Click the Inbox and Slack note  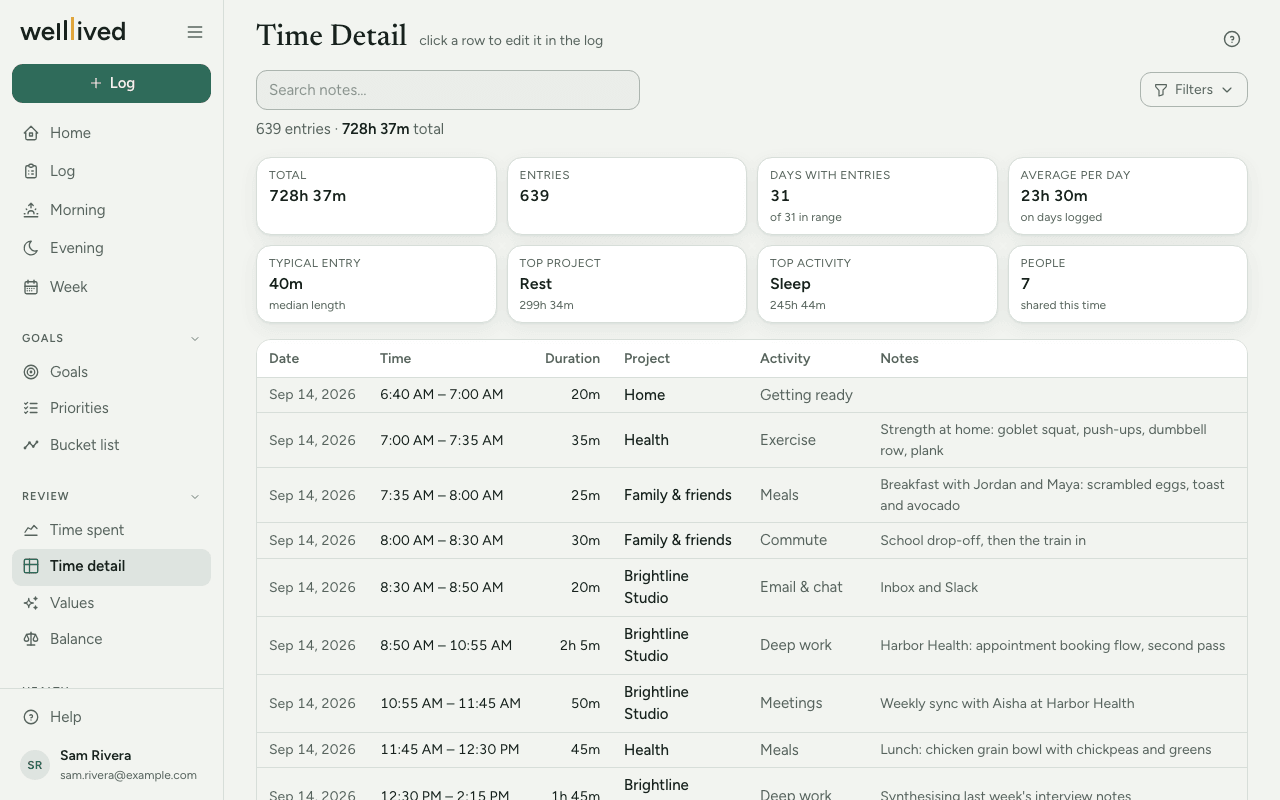point(929,587)
